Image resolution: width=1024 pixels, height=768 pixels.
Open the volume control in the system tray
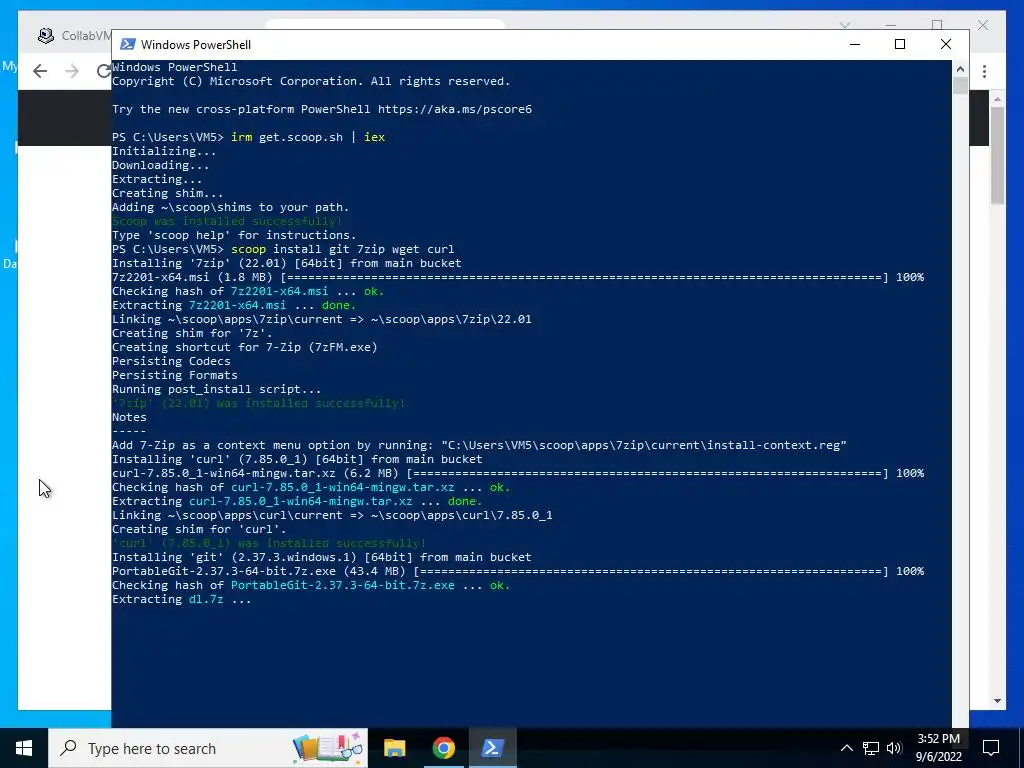click(x=894, y=748)
